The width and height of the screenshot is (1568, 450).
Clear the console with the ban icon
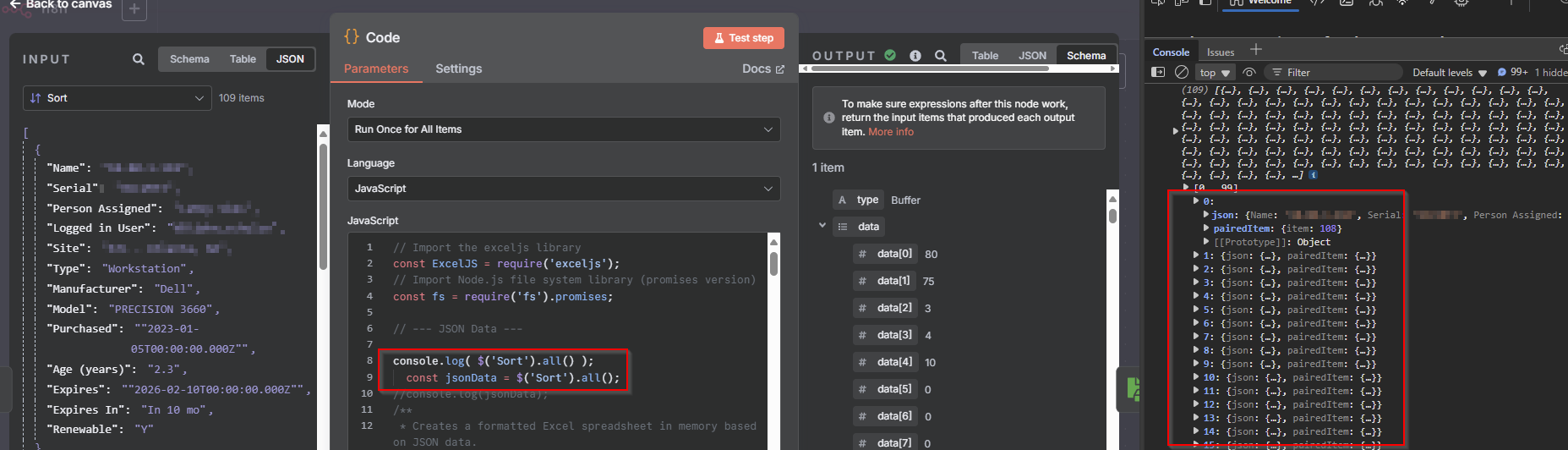tap(1182, 73)
